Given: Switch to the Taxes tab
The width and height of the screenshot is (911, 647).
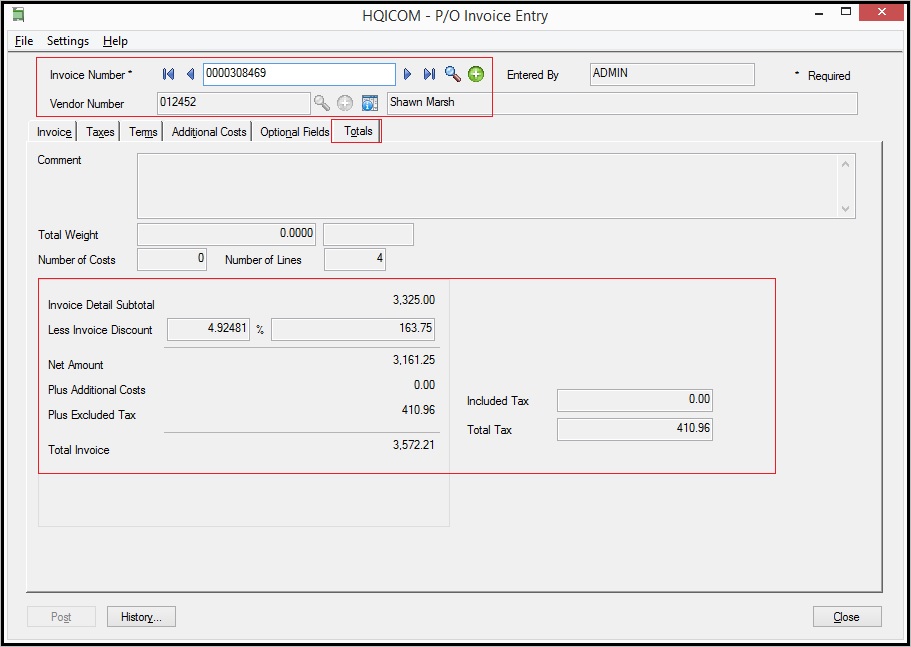Looking at the screenshot, I should click(x=100, y=132).
